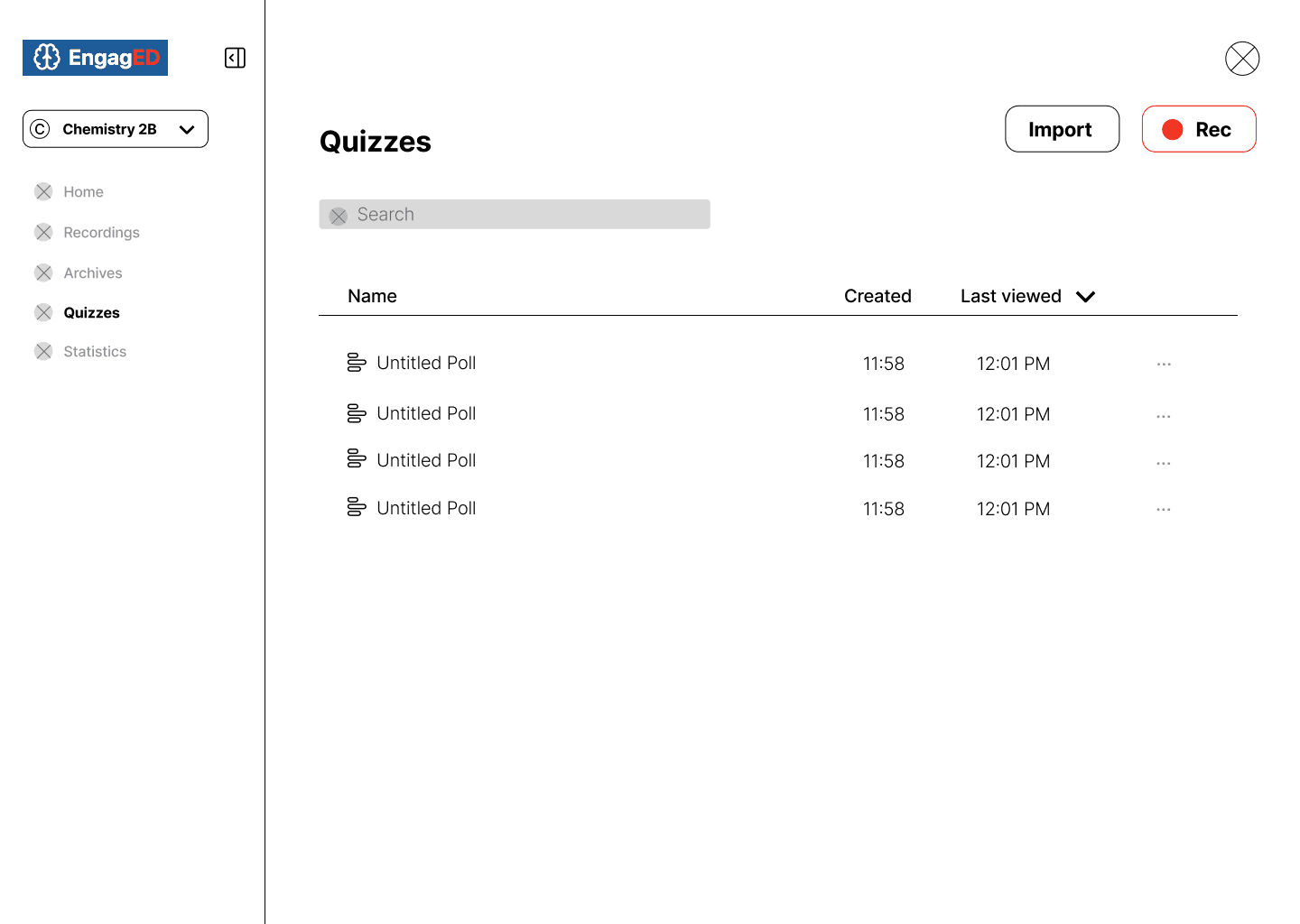This screenshot has width=1300, height=924.
Task: Open more options for third Untitled Poll
Action: click(x=1164, y=463)
